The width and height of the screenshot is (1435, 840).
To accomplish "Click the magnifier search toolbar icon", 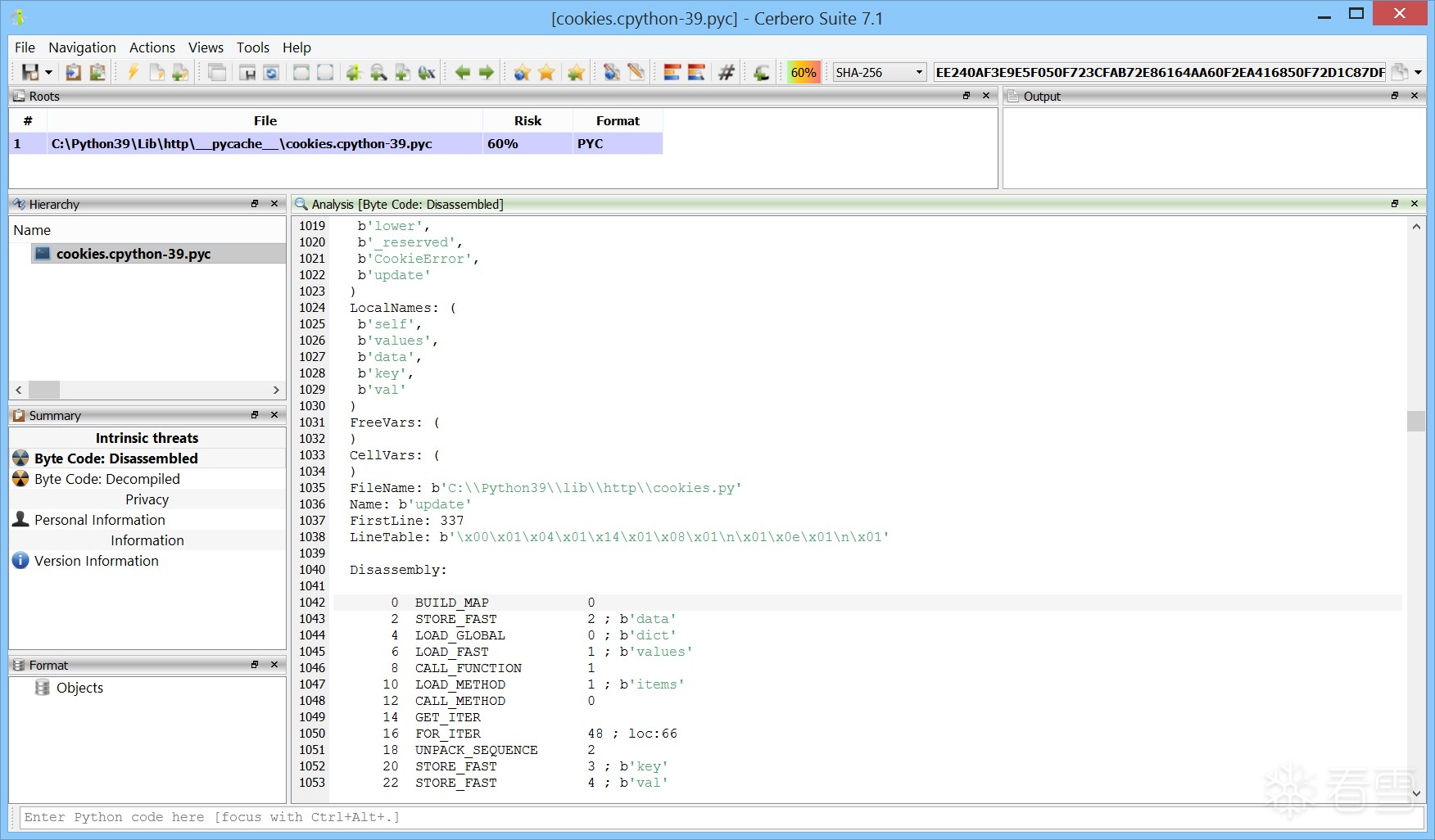I will pos(378,72).
